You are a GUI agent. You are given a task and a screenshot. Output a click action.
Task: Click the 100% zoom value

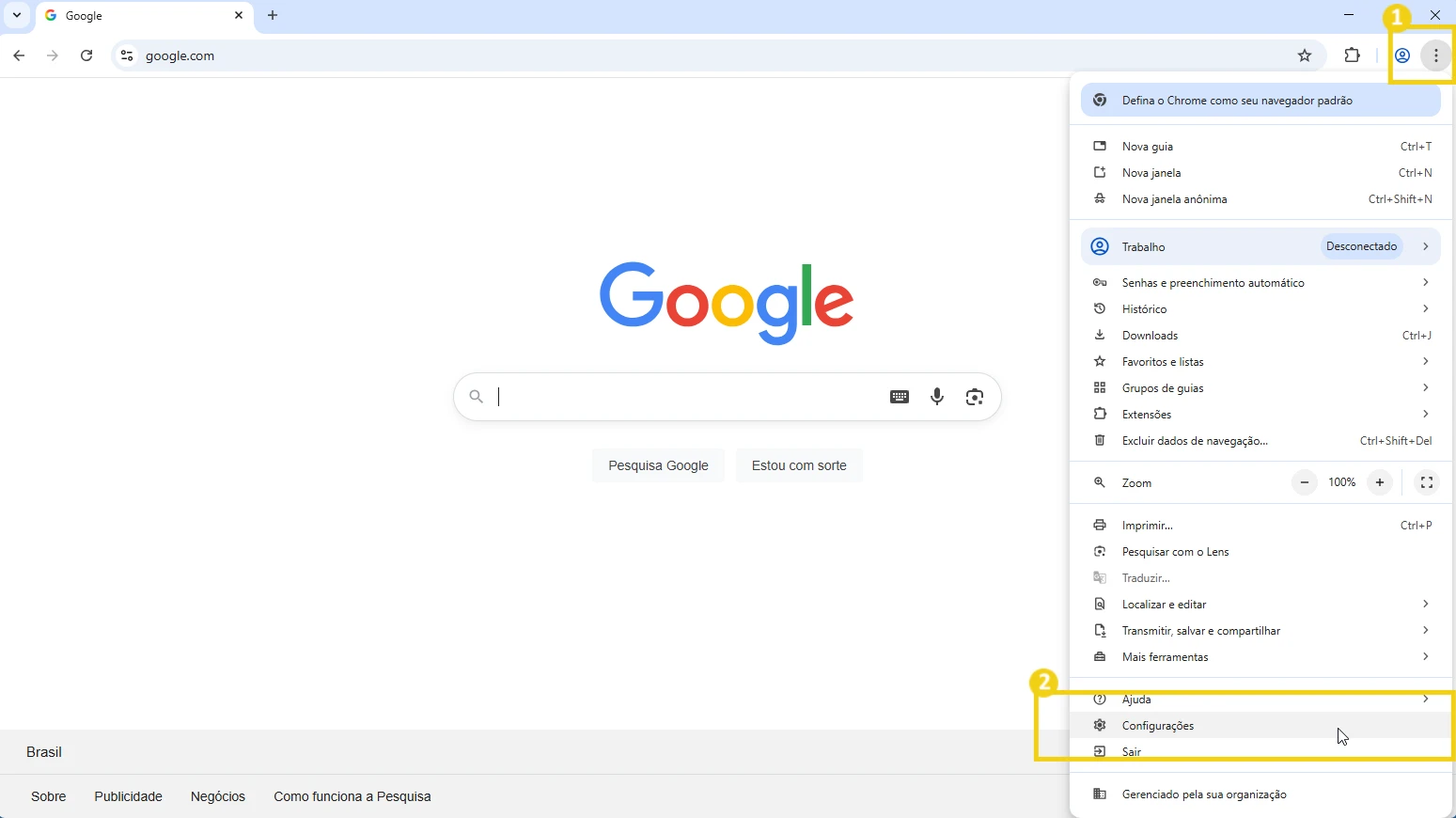pyautogui.click(x=1342, y=482)
